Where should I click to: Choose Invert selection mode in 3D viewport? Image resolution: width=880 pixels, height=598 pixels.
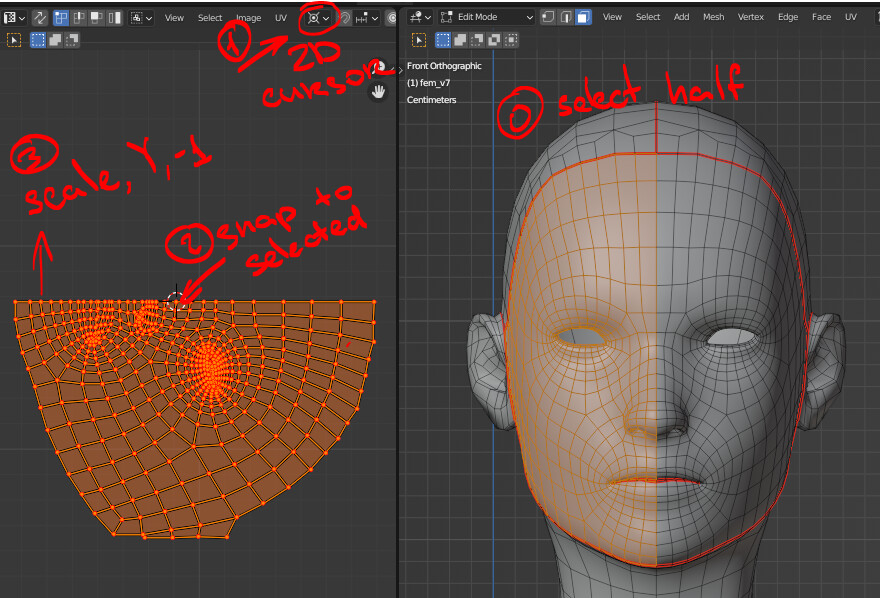pyautogui.click(x=494, y=40)
